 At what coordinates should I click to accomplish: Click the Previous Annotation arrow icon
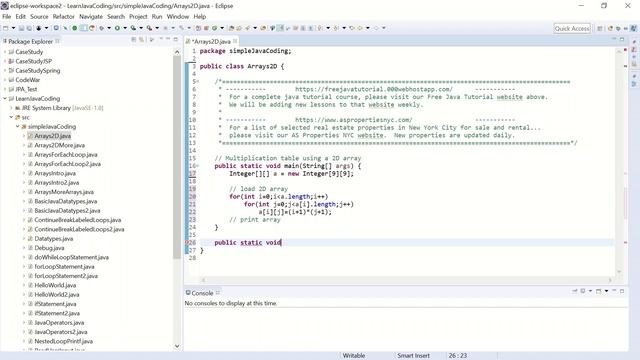click(x=336, y=28)
